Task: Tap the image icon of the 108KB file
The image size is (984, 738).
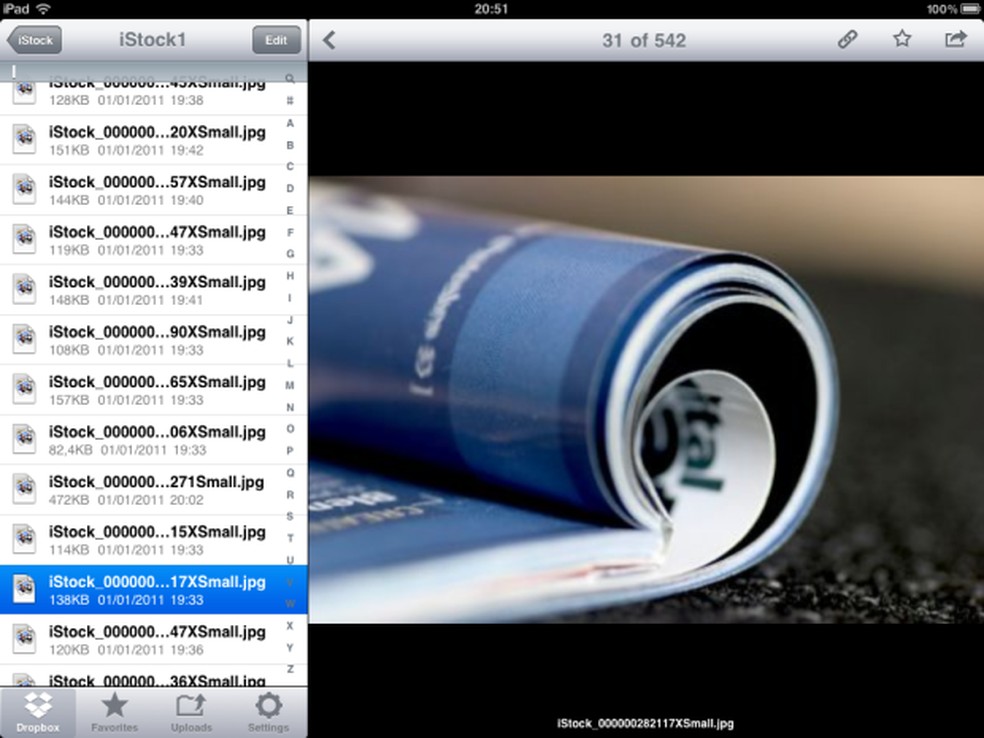Action: tap(24, 340)
